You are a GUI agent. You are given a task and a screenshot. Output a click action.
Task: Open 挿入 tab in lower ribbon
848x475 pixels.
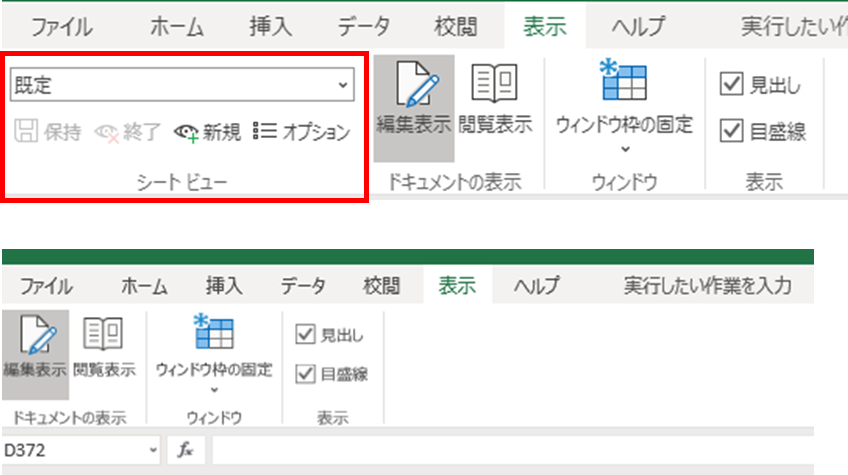(x=224, y=286)
